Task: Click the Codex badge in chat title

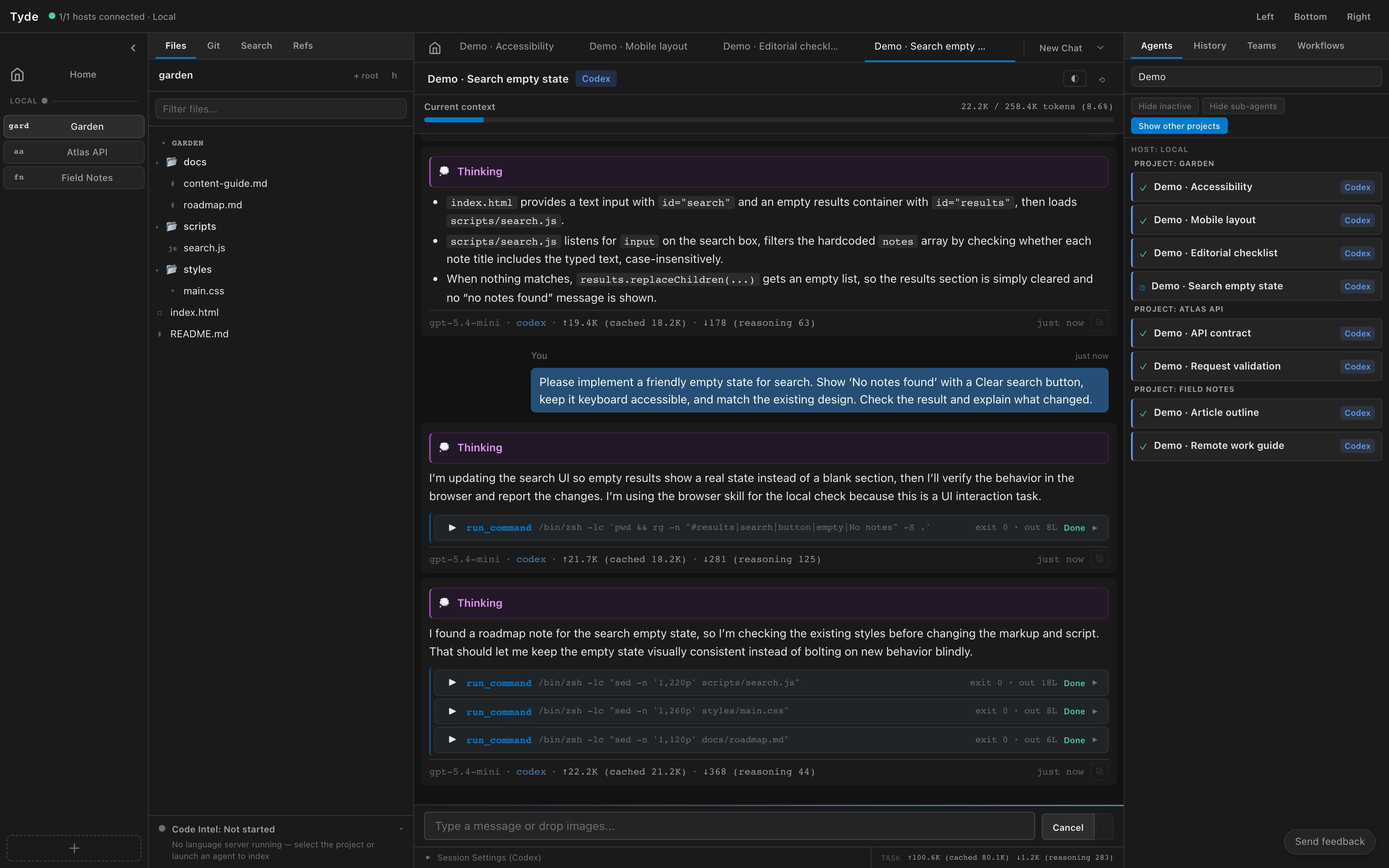Action: 596,79
